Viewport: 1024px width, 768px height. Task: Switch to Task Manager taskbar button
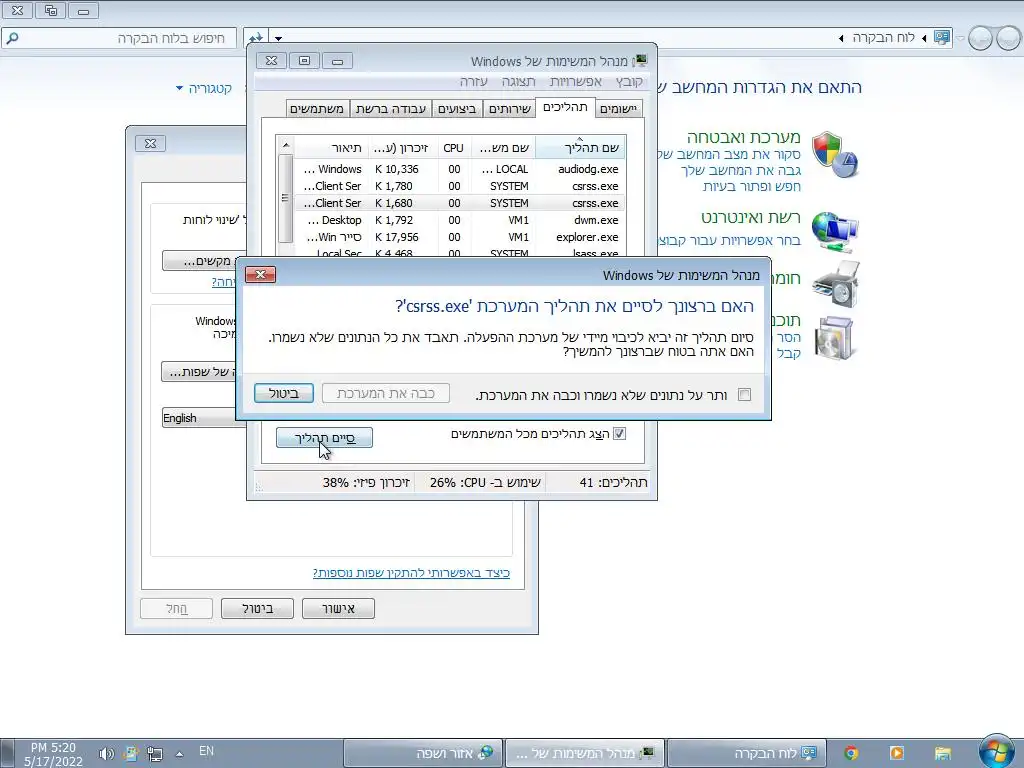point(585,753)
